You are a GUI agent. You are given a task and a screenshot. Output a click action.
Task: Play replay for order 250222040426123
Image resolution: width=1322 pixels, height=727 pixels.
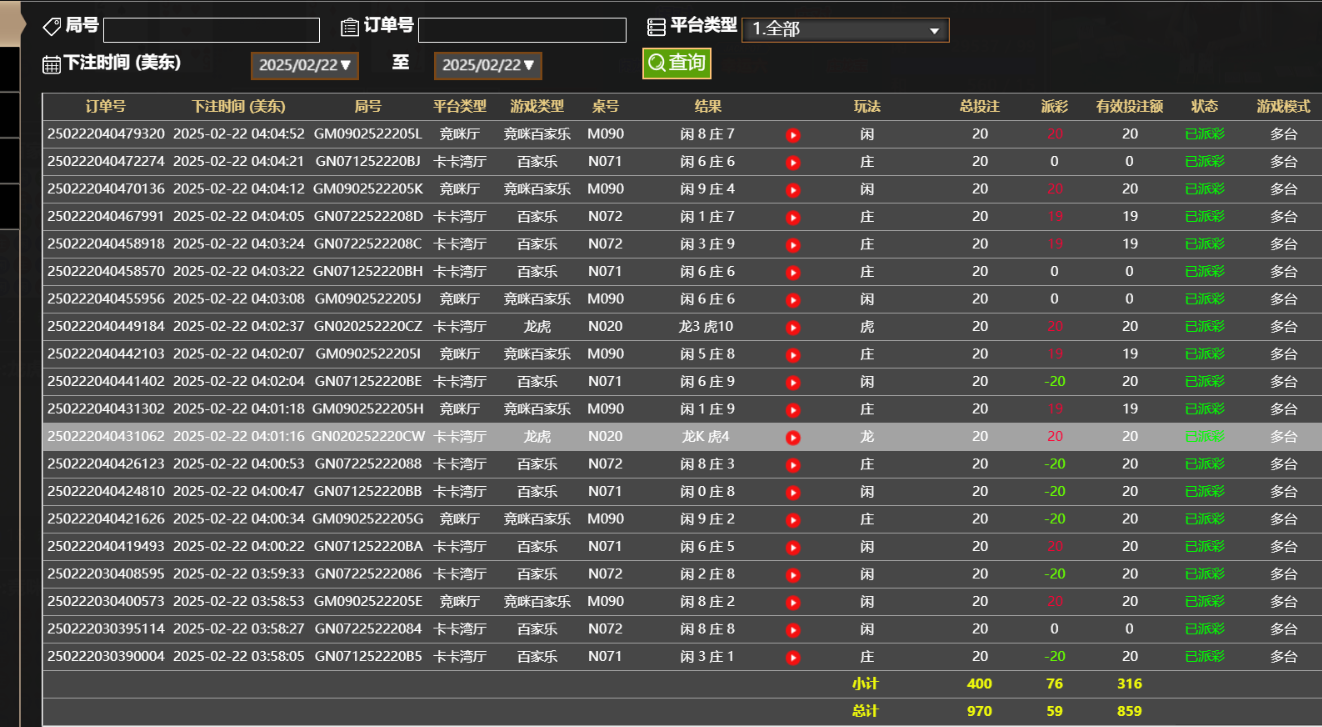tap(793, 465)
